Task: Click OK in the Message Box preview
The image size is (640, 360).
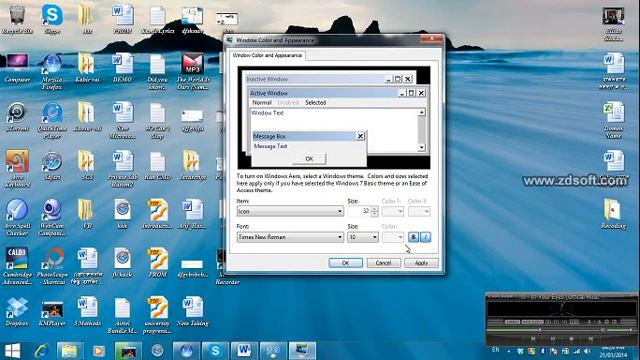Action: [309, 159]
